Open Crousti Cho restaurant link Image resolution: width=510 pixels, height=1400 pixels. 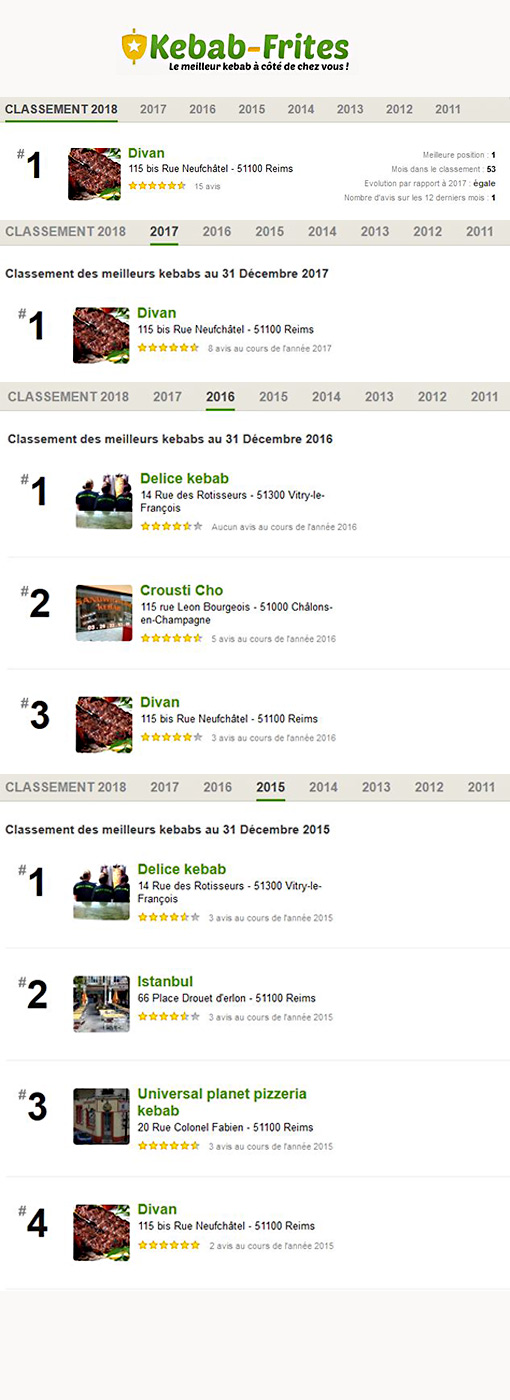click(x=181, y=590)
